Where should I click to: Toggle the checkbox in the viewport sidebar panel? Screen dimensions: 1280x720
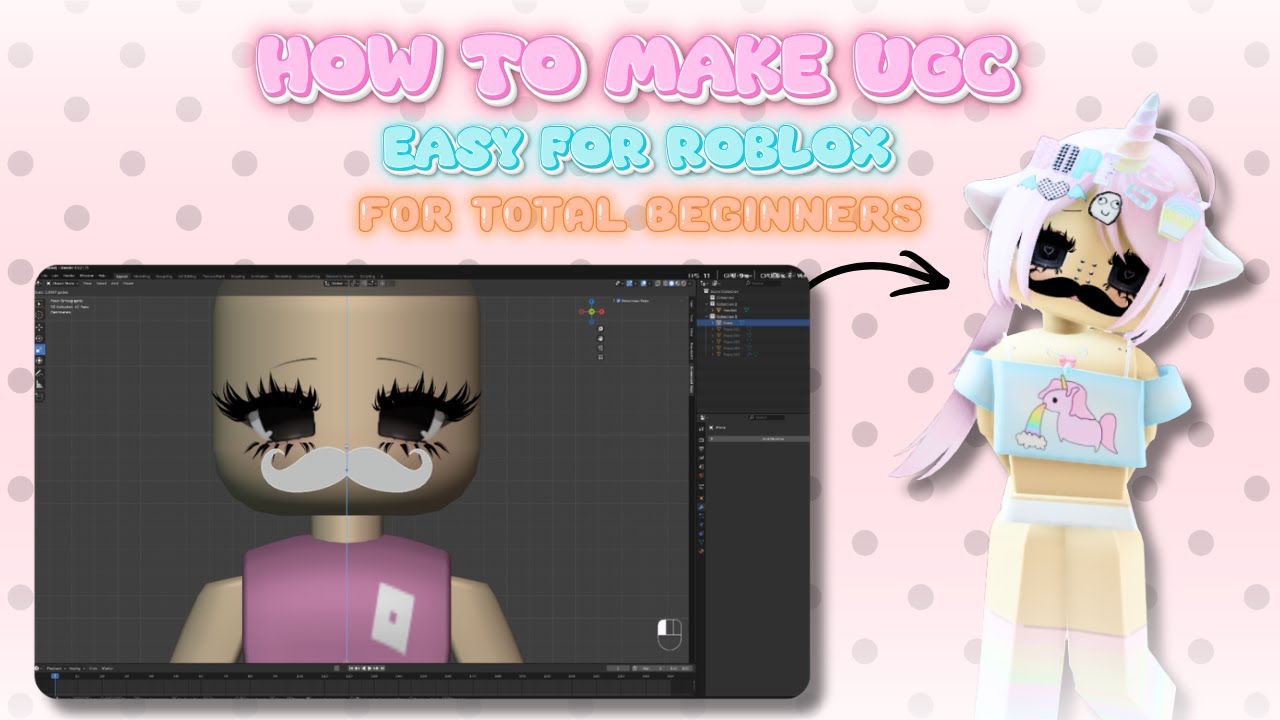tap(618, 301)
